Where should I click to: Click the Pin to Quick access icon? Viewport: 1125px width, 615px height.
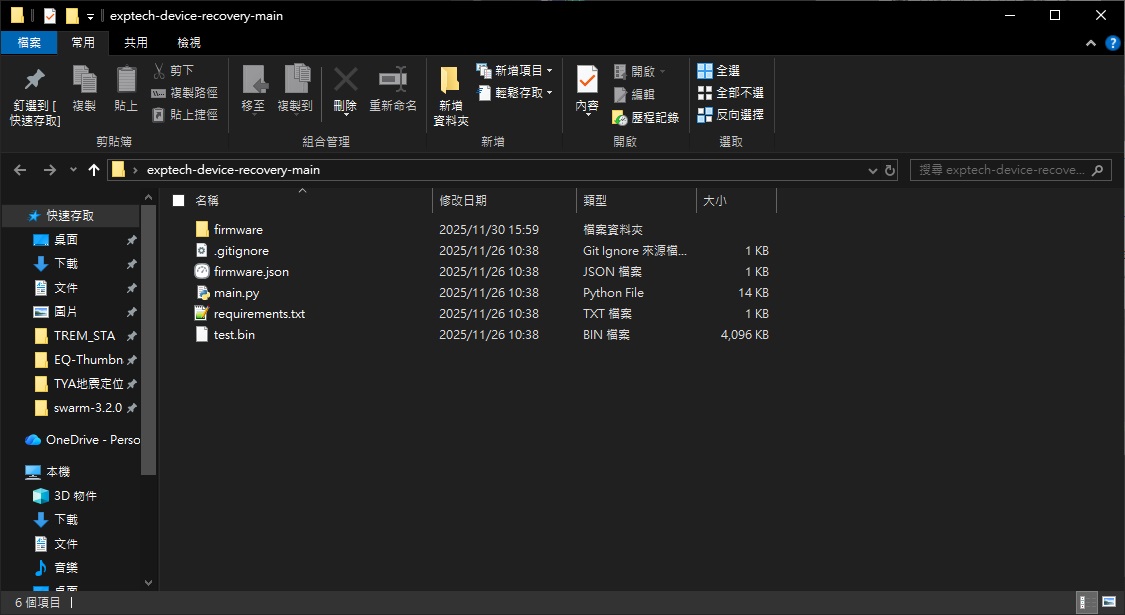[x=35, y=80]
